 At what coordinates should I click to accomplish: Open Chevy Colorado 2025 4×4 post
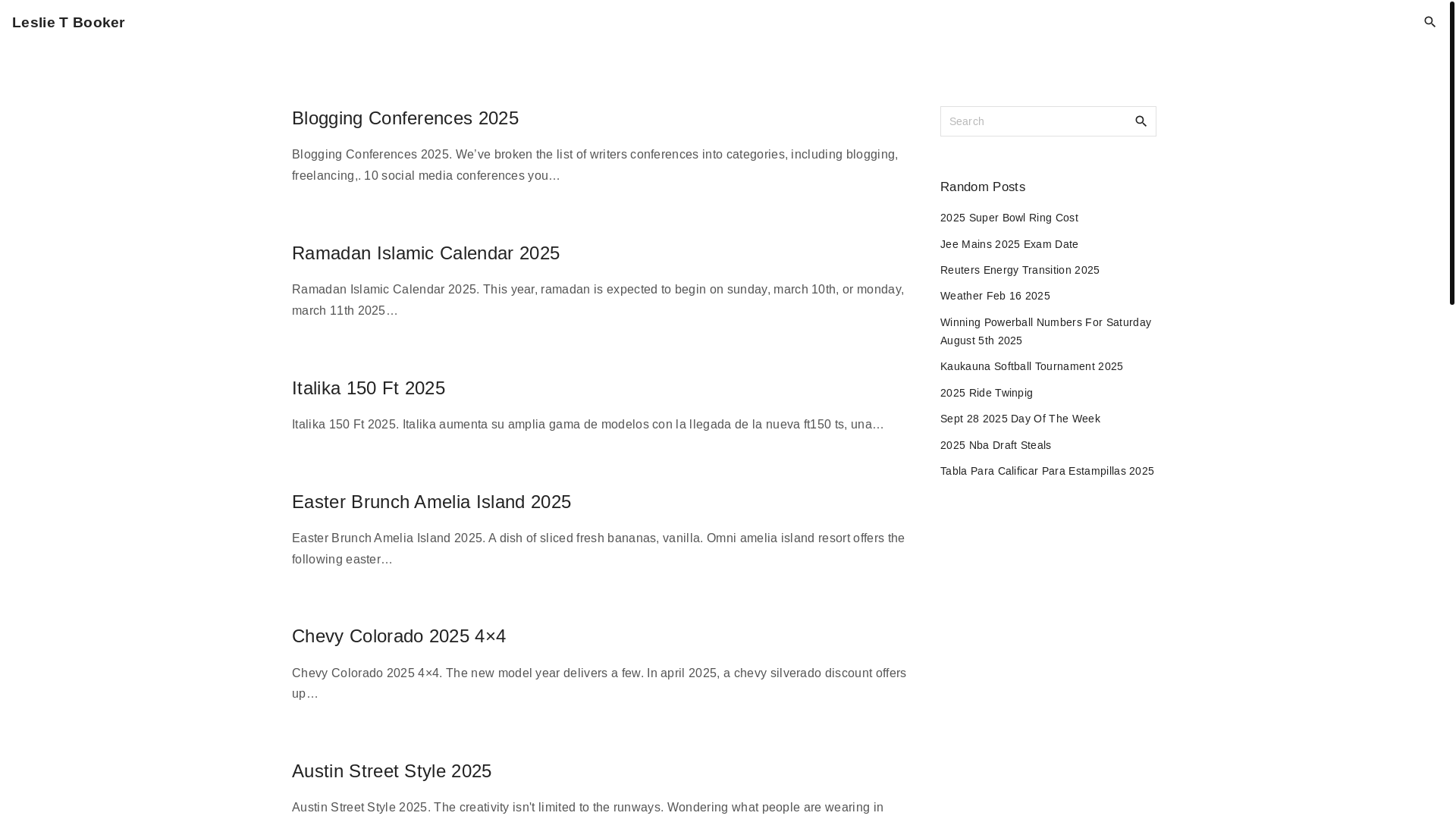(x=399, y=636)
